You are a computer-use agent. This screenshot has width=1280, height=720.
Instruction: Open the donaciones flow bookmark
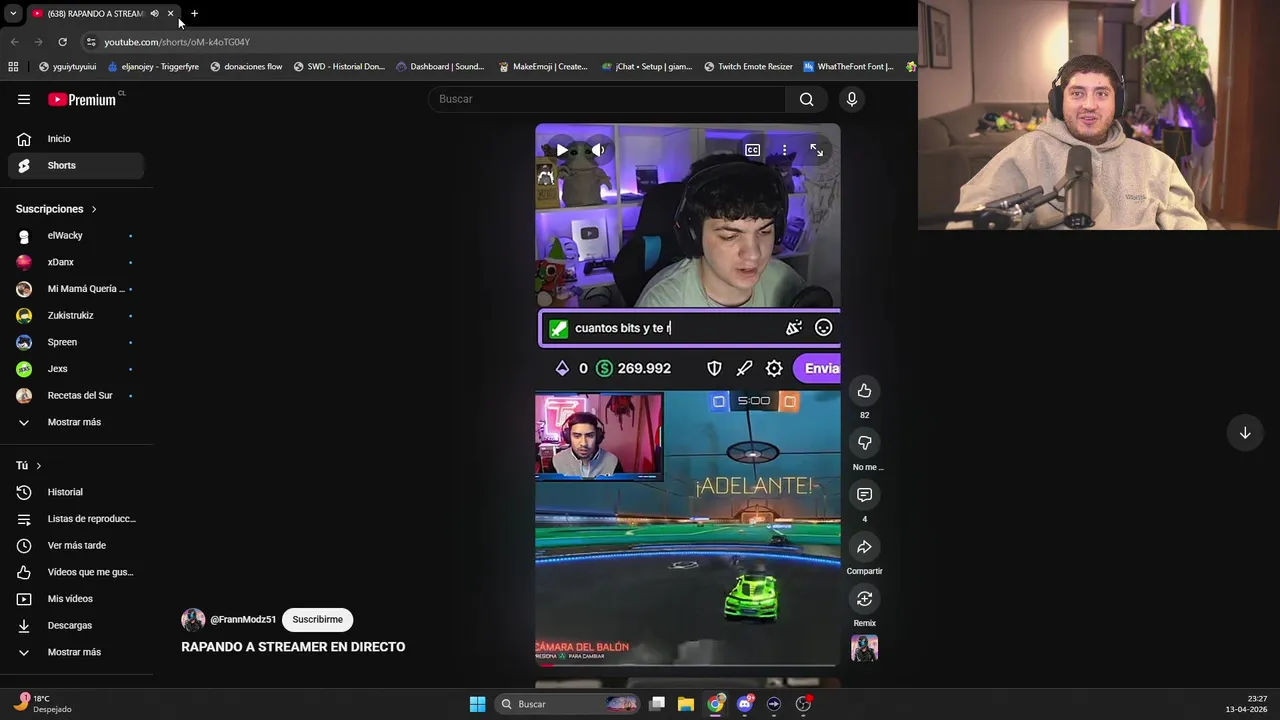246,67
